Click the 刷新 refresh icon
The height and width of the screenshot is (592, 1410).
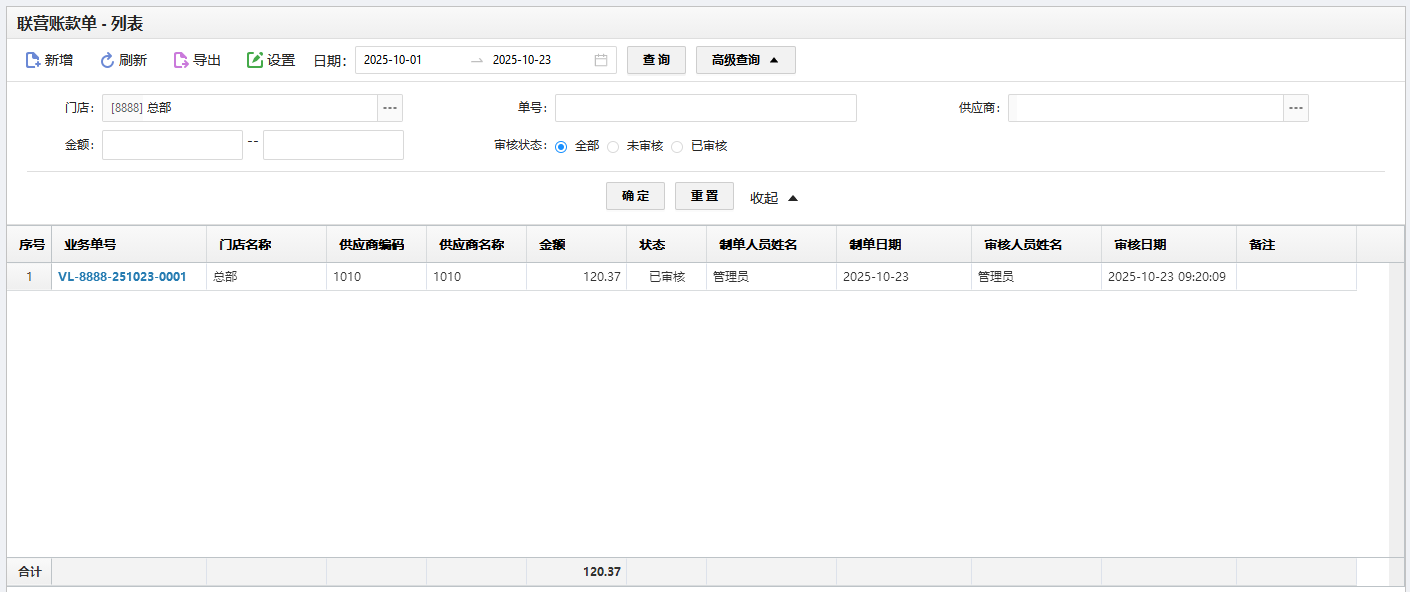pyautogui.click(x=107, y=60)
